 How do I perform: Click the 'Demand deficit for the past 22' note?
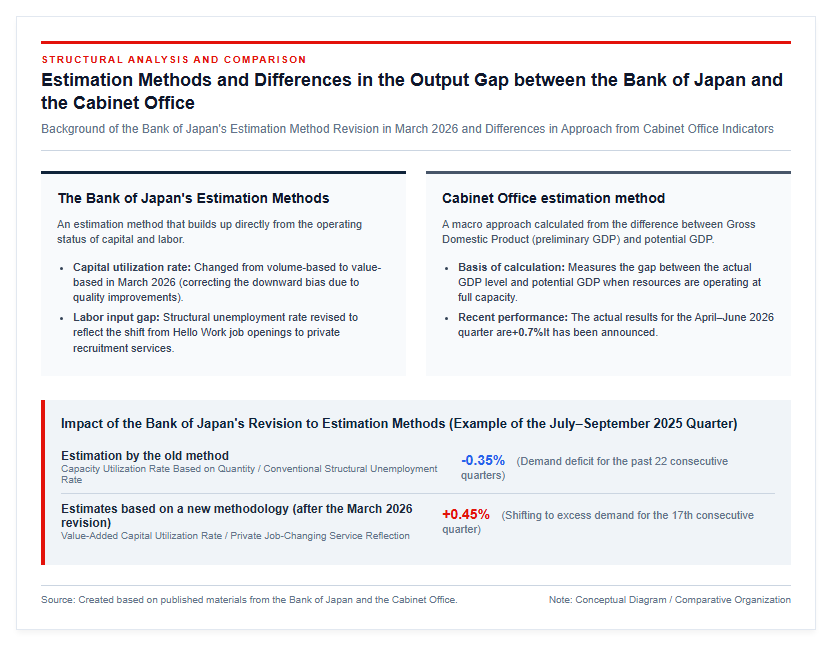[594, 468]
